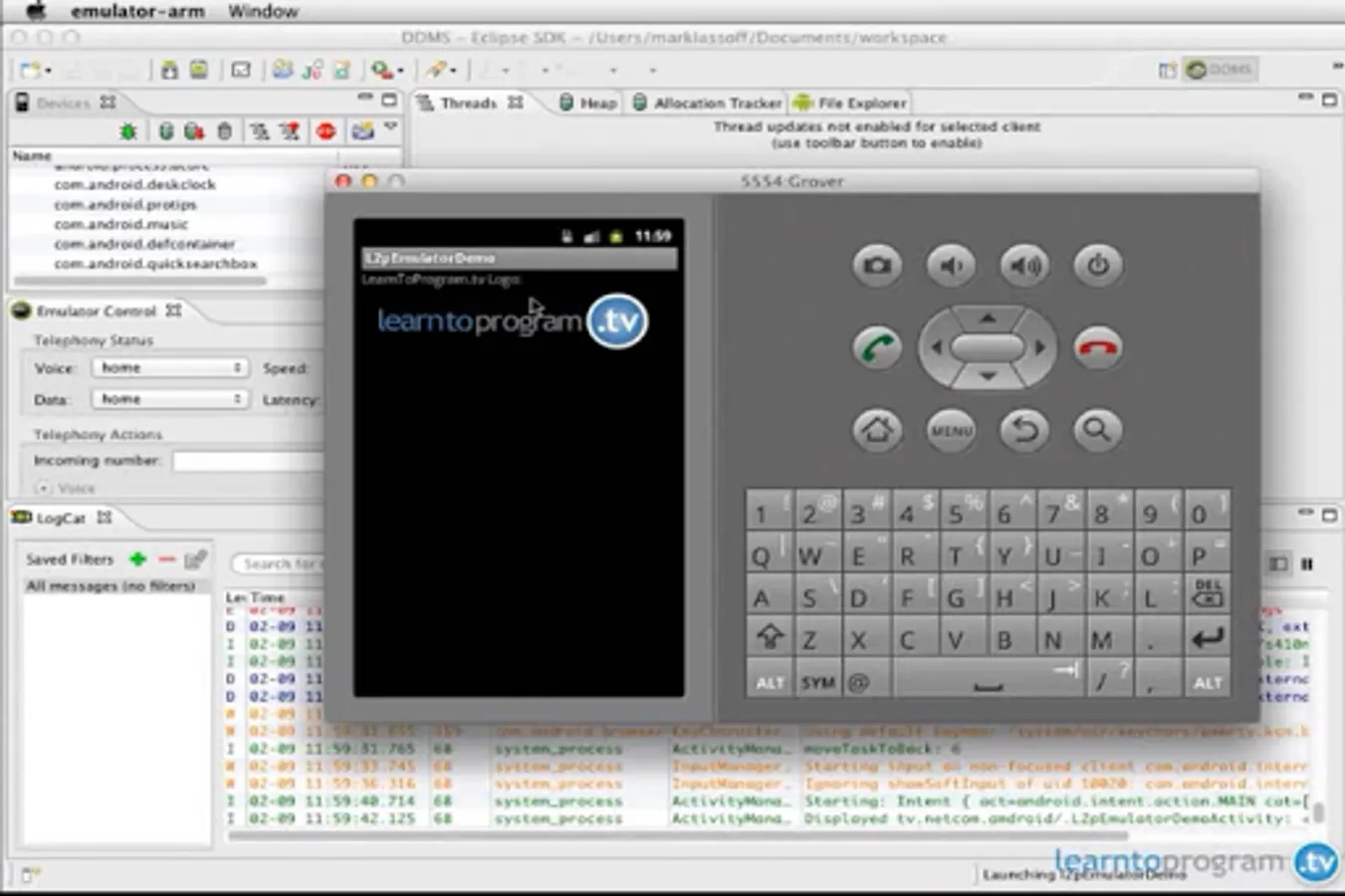Toggle the shift key on emulator keyboard
This screenshot has width=1345, height=896.
(769, 637)
